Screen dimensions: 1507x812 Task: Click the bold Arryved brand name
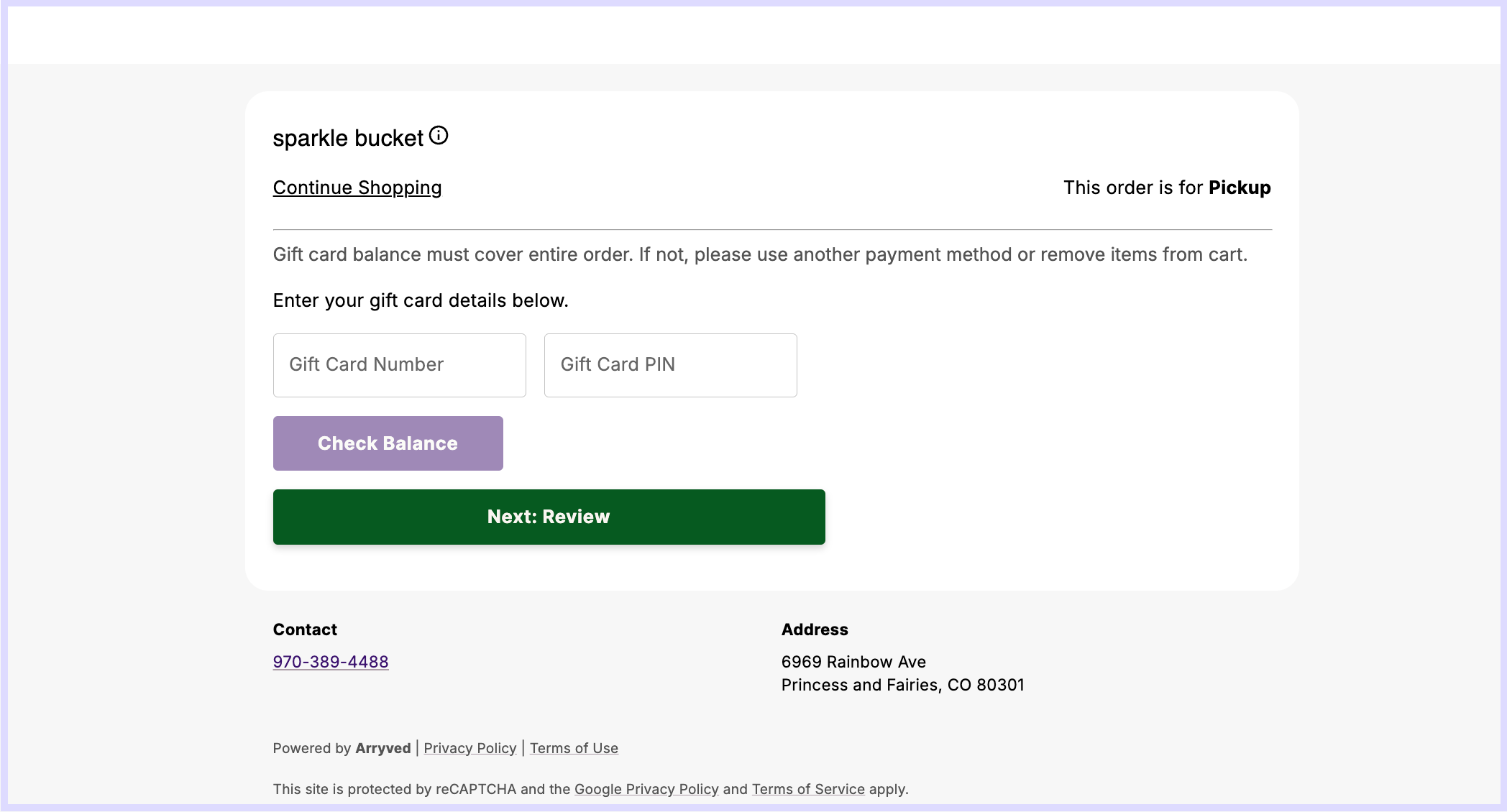tap(383, 748)
